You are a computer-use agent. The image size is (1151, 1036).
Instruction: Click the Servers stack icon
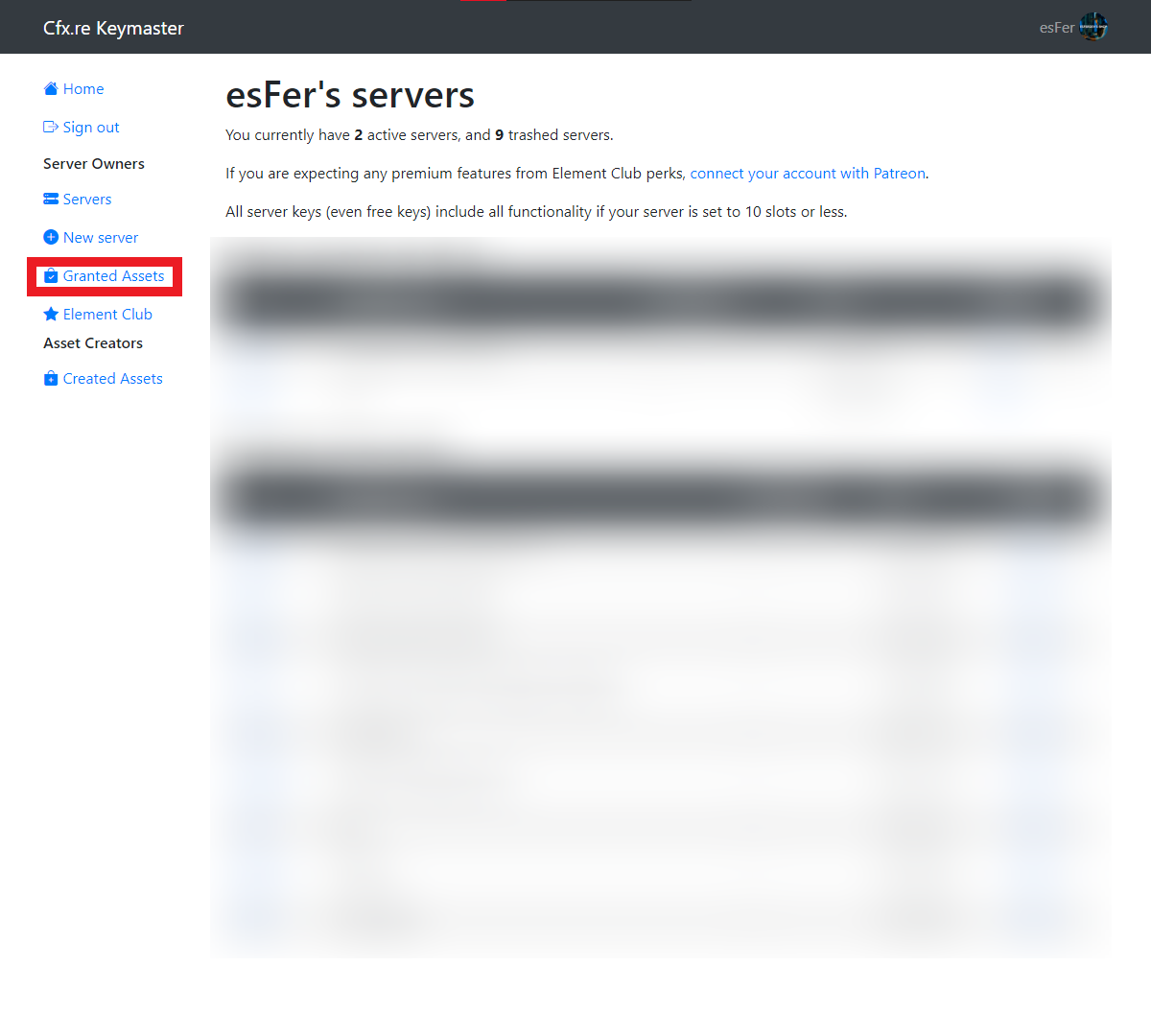coord(51,200)
